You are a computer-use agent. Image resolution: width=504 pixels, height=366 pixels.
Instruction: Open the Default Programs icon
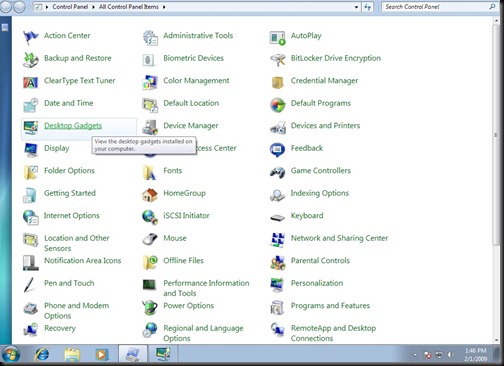pyautogui.click(x=278, y=105)
